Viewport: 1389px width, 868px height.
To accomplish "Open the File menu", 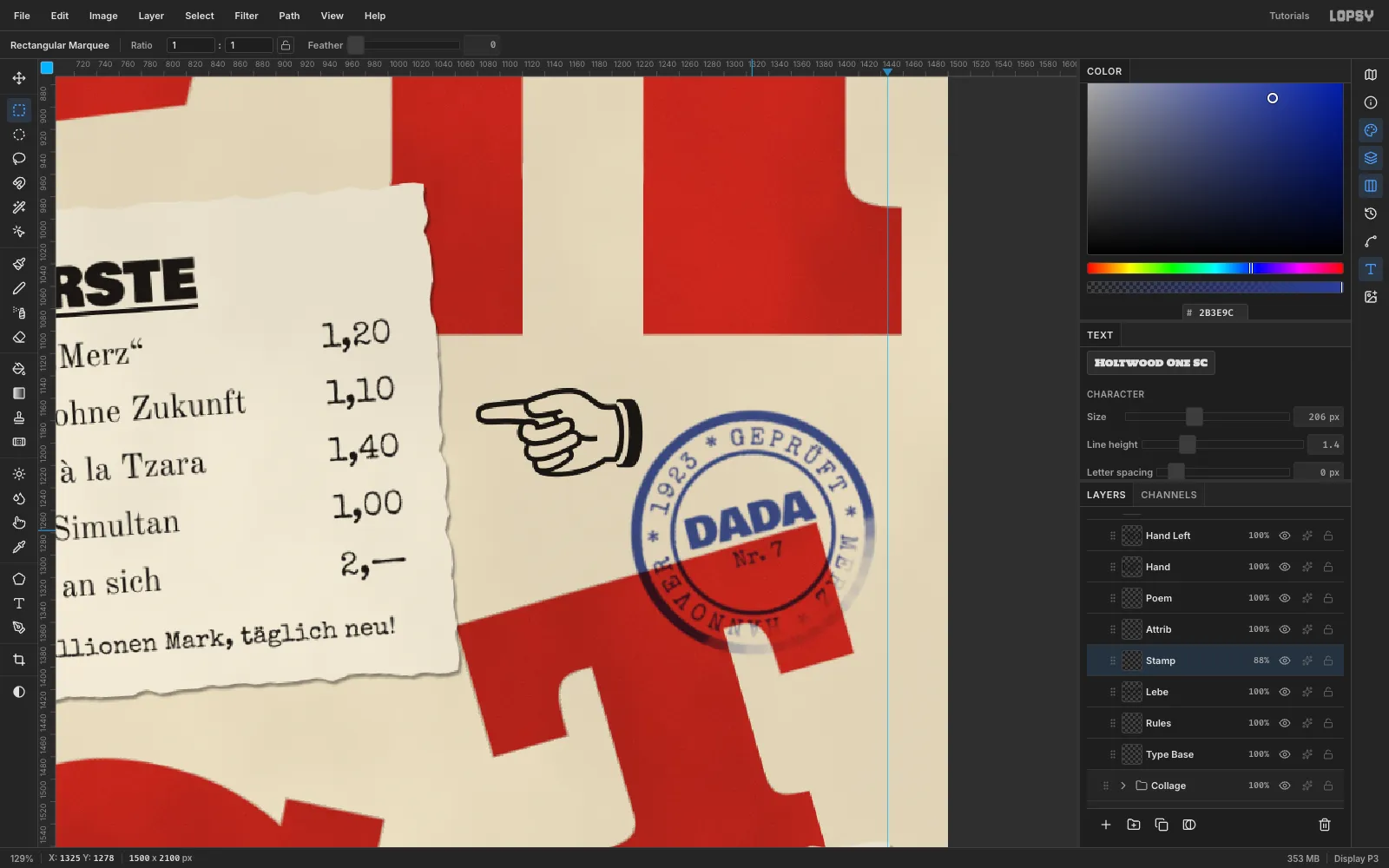I will pyautogui.click(x=22, y=16).
